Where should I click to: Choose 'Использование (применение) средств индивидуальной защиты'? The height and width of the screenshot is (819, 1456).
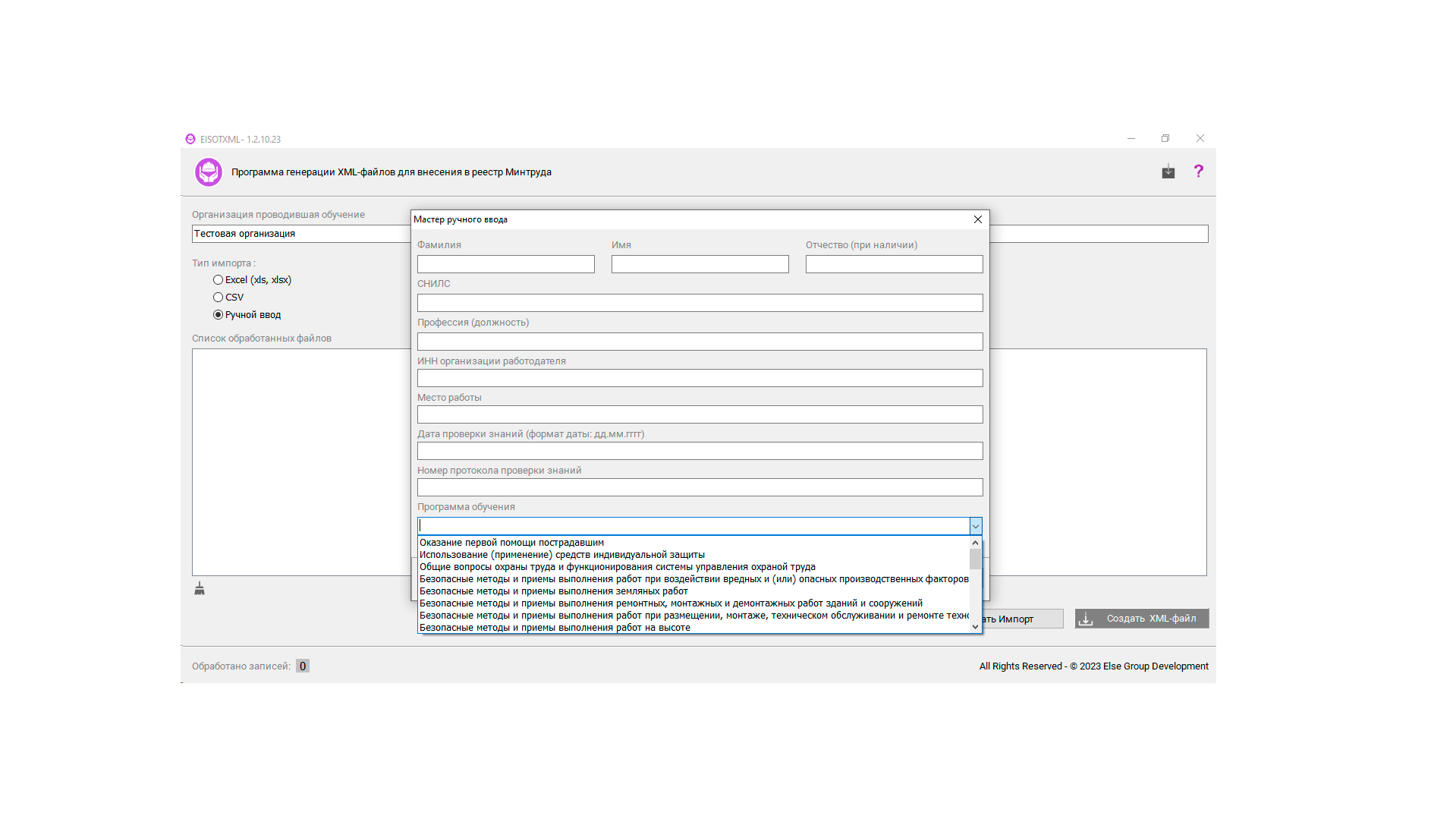[693, 555]
